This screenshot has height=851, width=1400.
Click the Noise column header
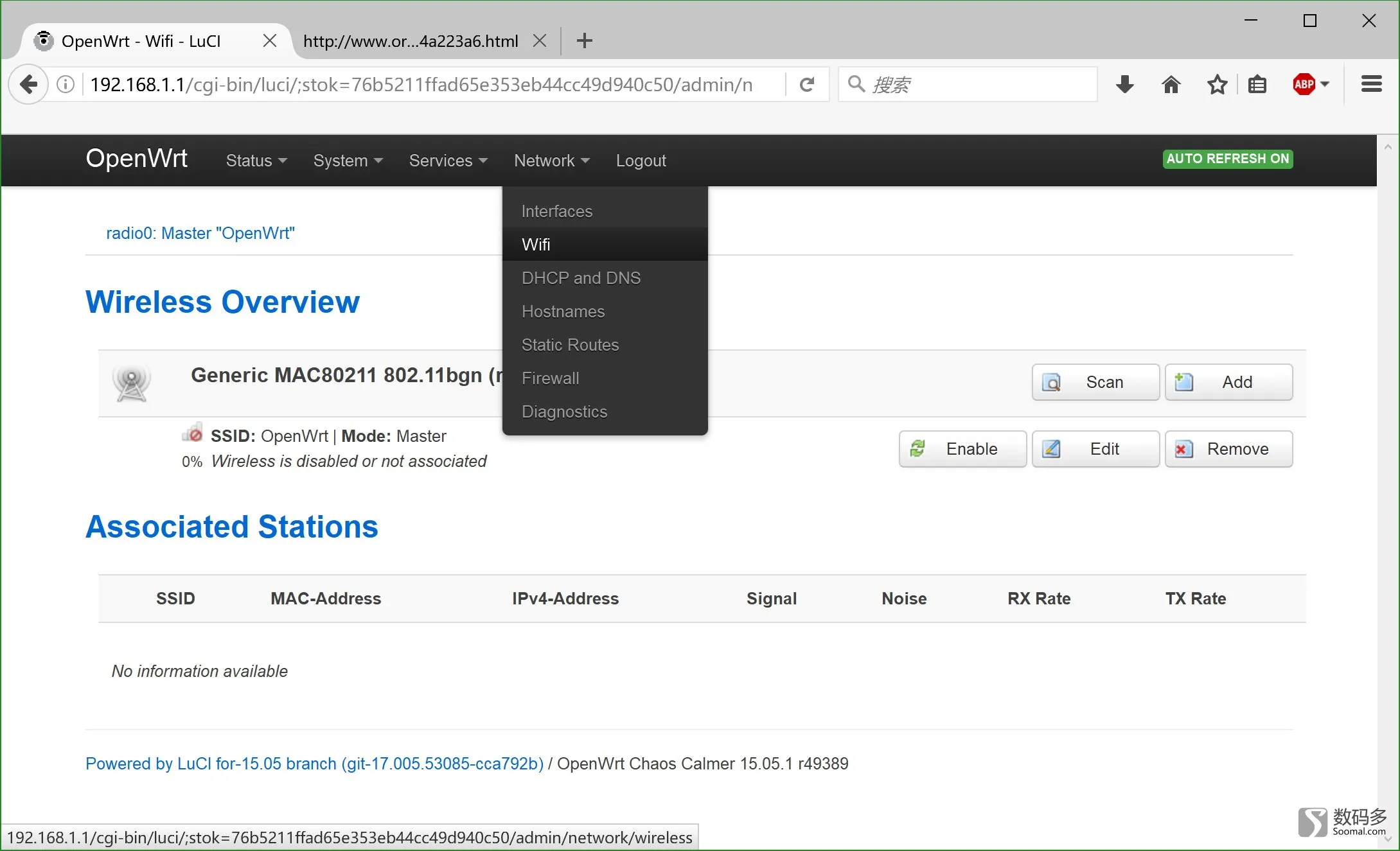904,599
